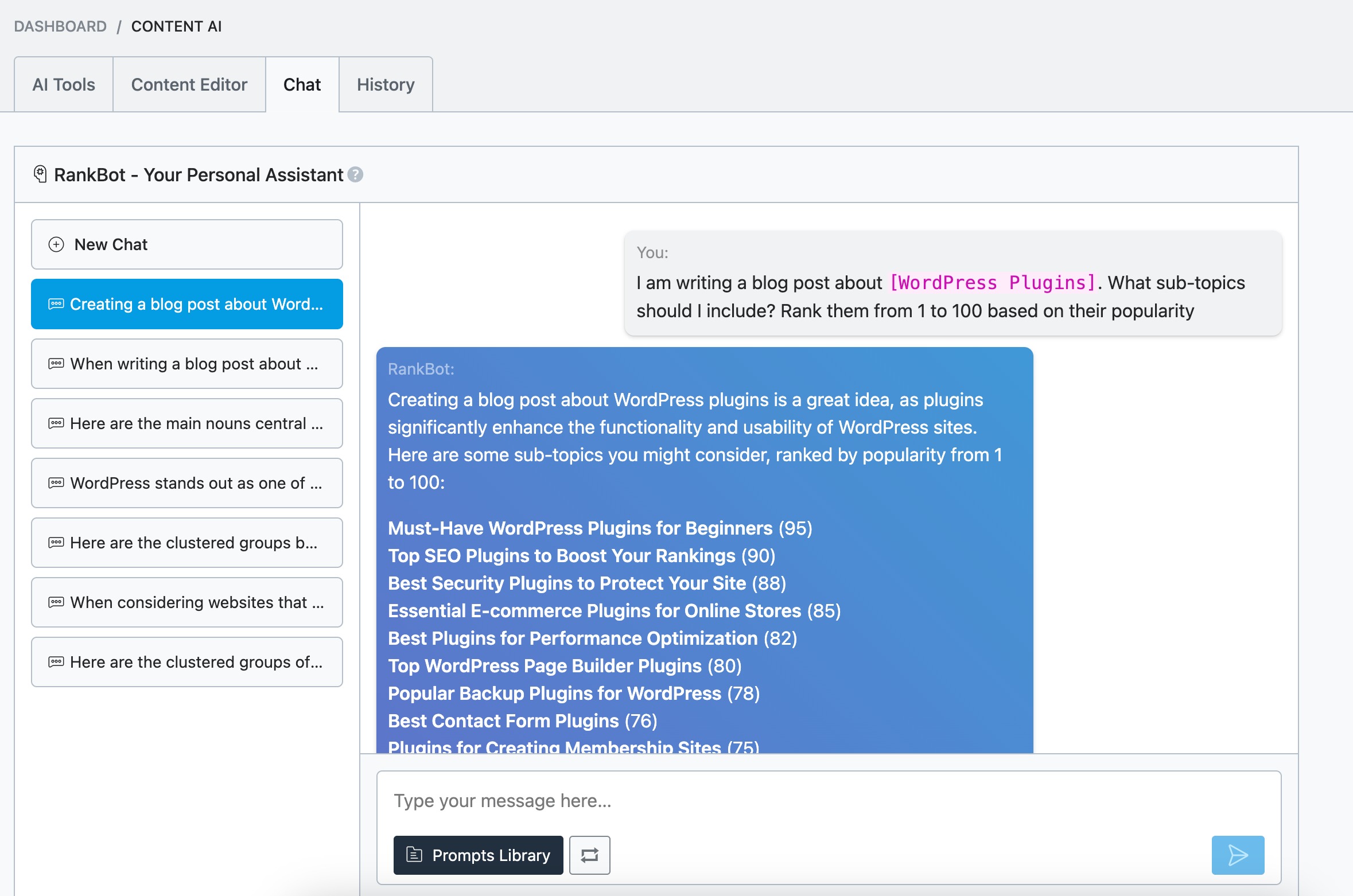Switch to the AI Tools tab

pyautogui.click(x=64, y=84)
